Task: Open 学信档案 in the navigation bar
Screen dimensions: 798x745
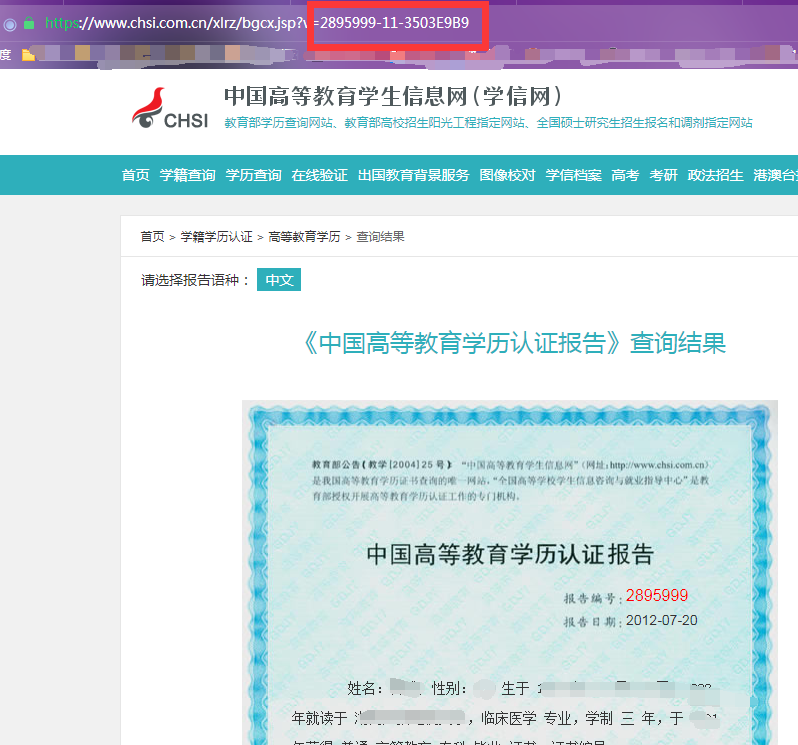Action: (x=573, y=175)
